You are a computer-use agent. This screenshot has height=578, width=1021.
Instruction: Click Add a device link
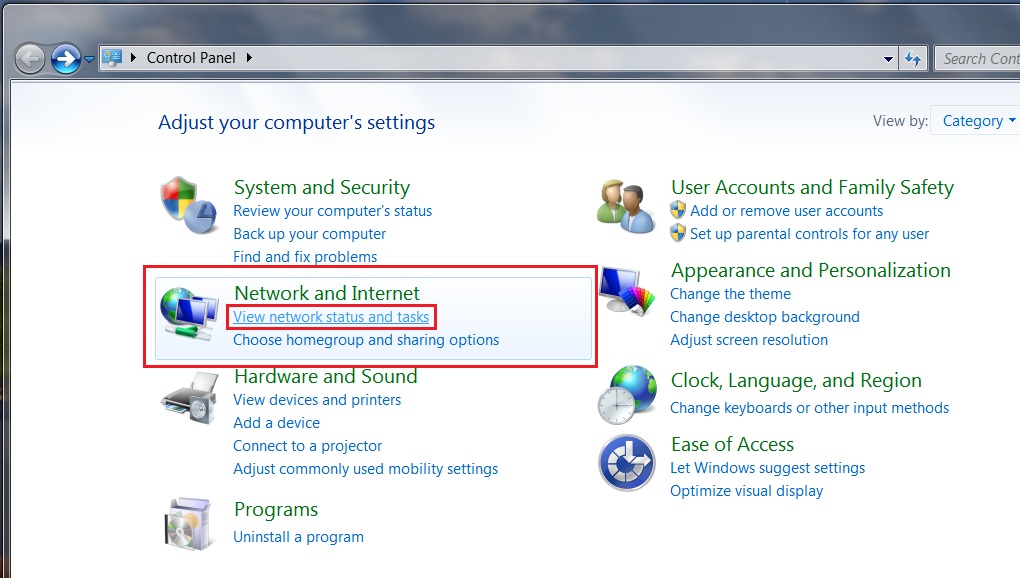276,423
